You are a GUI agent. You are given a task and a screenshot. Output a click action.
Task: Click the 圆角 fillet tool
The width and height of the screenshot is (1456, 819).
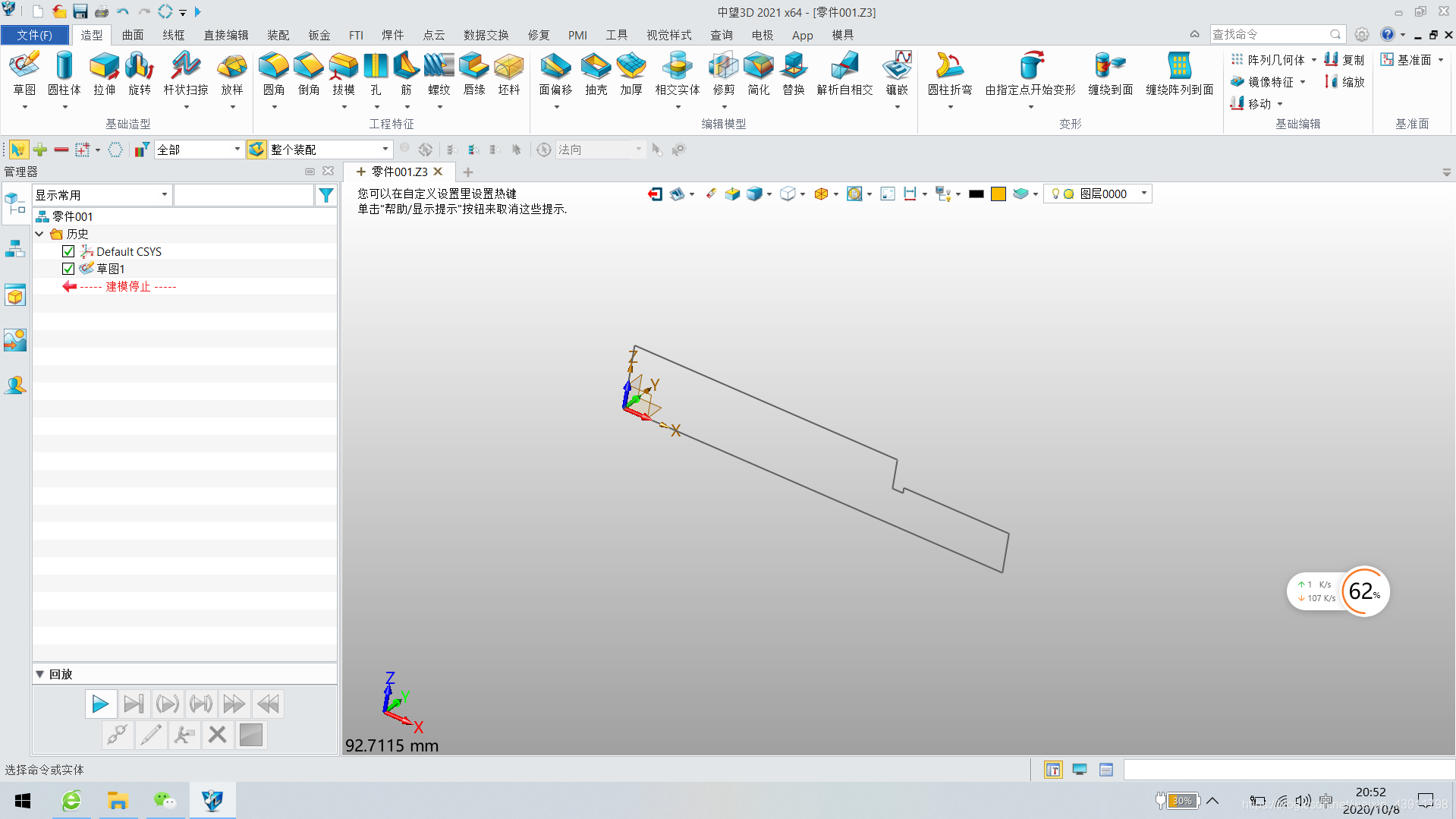(x=274, y=74)
